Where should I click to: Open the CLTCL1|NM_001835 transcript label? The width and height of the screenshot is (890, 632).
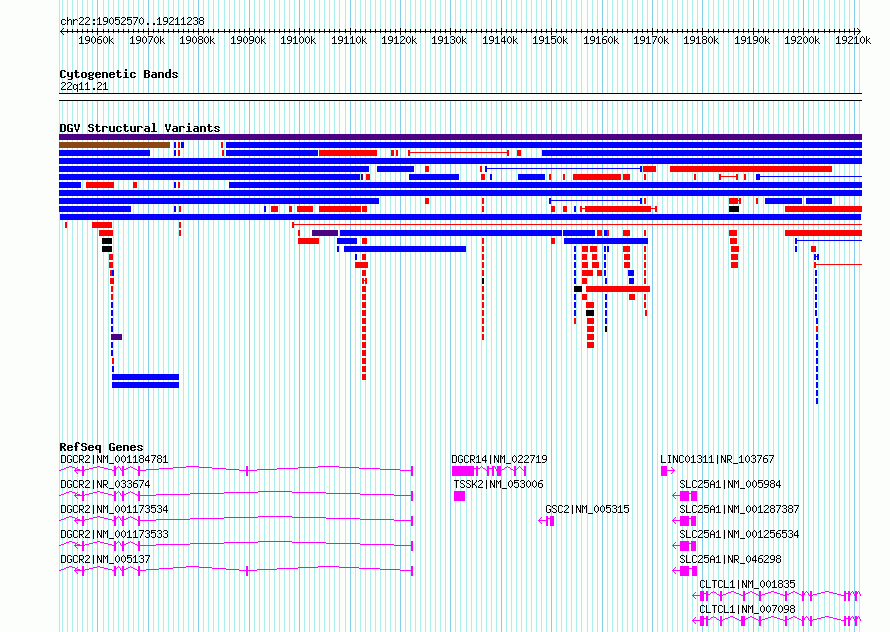(747, 584)
